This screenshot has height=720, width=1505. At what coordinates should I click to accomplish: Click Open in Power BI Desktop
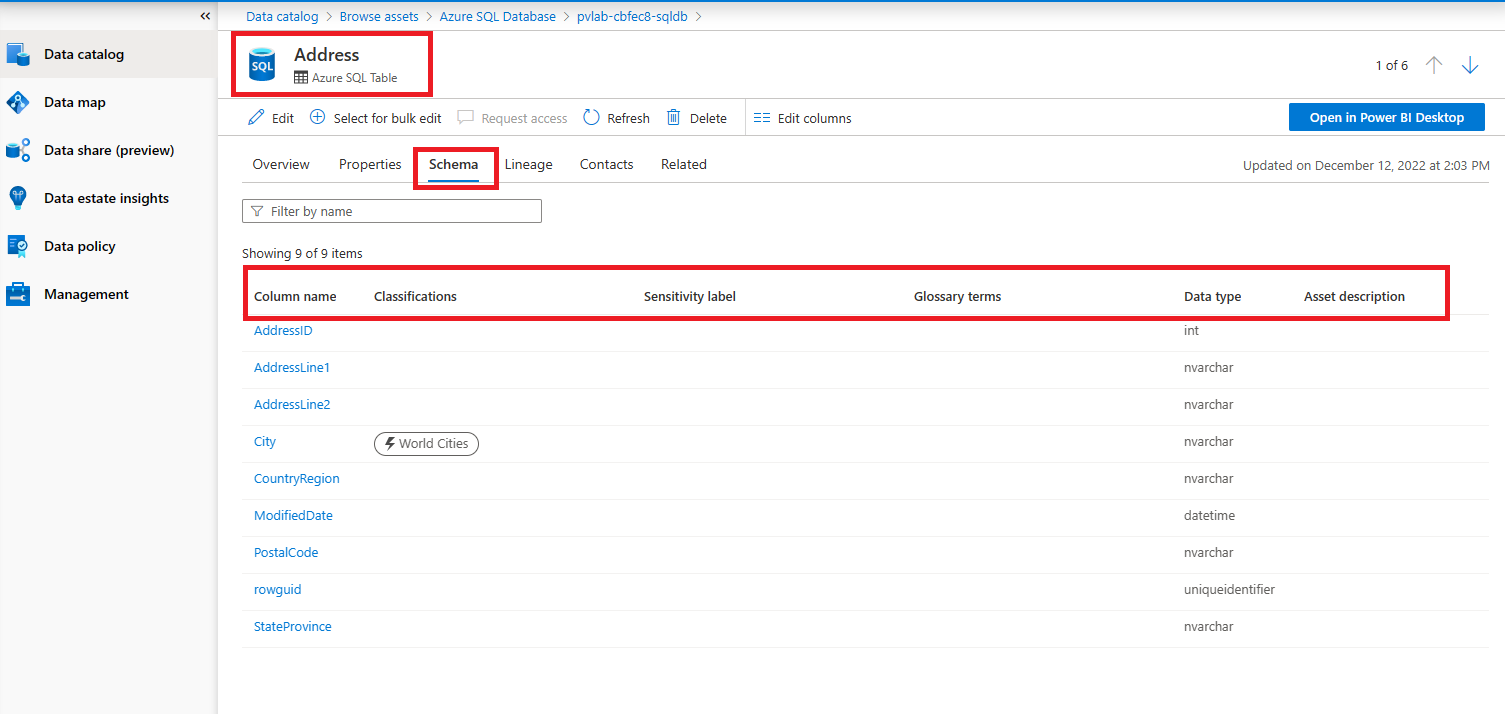[1386, 117]
